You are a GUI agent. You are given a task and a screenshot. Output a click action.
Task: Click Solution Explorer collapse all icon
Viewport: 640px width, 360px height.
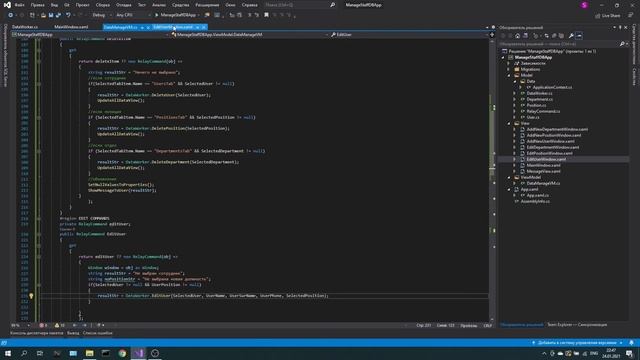click(554, 36)
